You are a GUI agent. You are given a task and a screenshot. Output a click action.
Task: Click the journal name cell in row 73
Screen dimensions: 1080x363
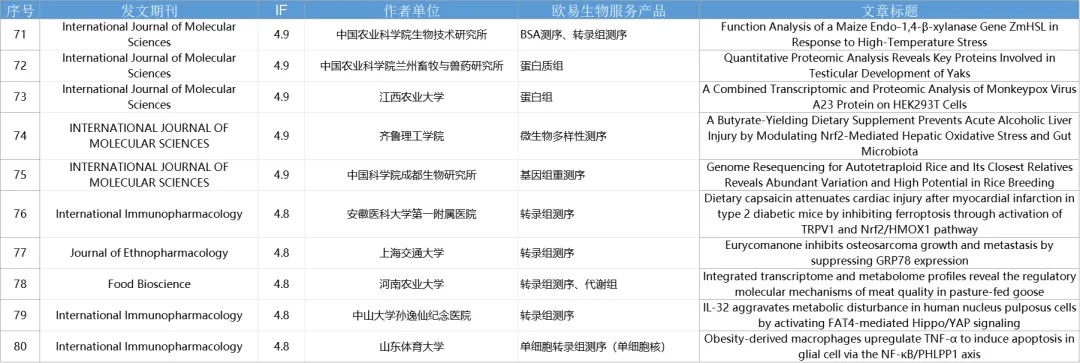click(149, 97)
